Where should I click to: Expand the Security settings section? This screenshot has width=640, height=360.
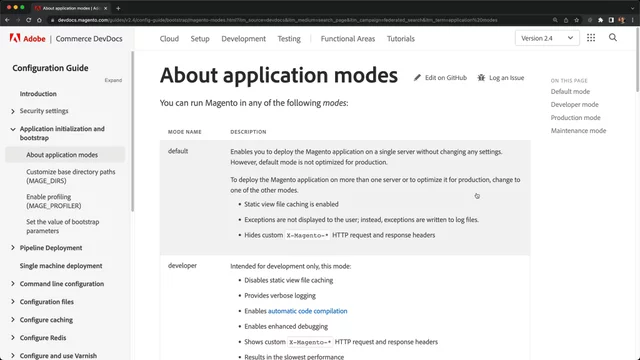[x=13, y=111]
